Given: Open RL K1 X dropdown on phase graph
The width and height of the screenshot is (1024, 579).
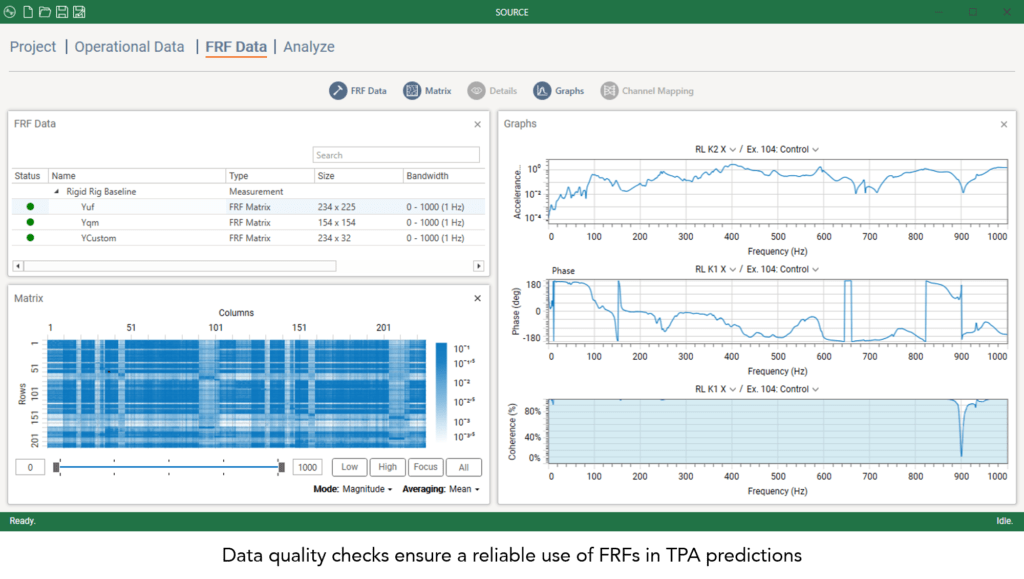Looking at the screenshot, I should [x=715, y=269].
